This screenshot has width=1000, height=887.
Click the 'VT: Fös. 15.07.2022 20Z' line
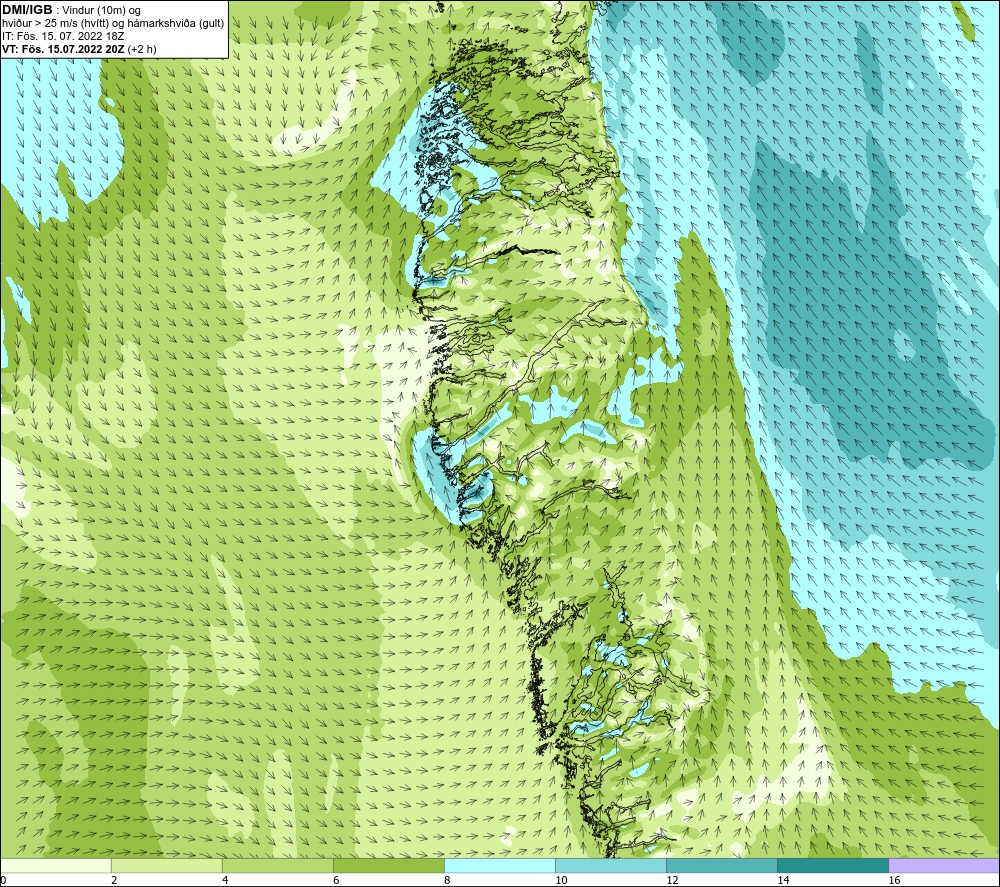point(79,49)
